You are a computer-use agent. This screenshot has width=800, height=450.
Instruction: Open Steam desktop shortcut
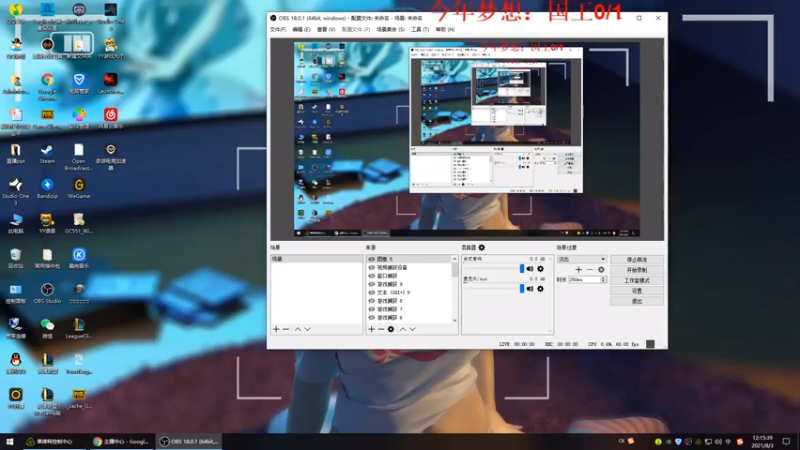(x=47, y=154)
